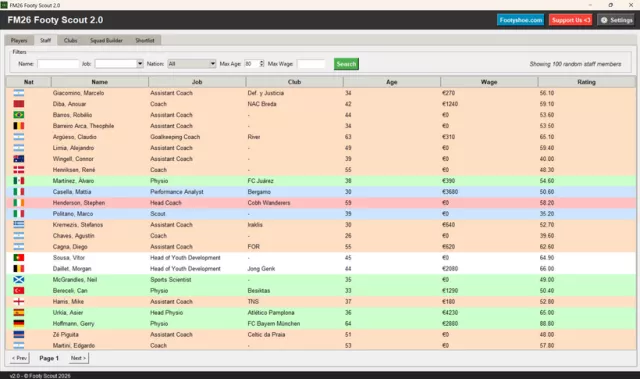Click the red Support Us button

(x=570, y=20)
